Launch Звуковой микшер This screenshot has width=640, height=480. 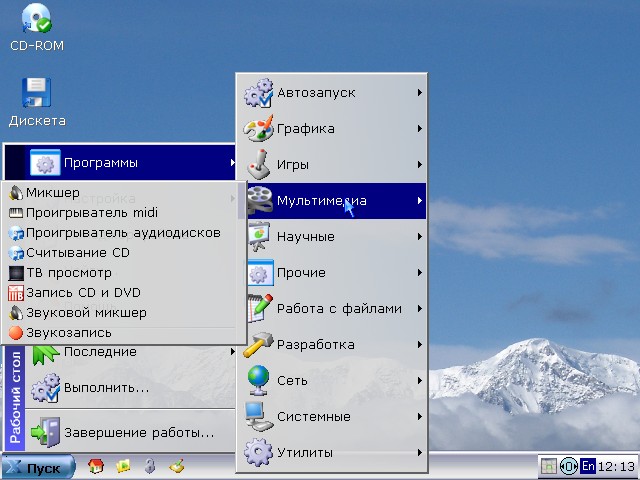122,313
